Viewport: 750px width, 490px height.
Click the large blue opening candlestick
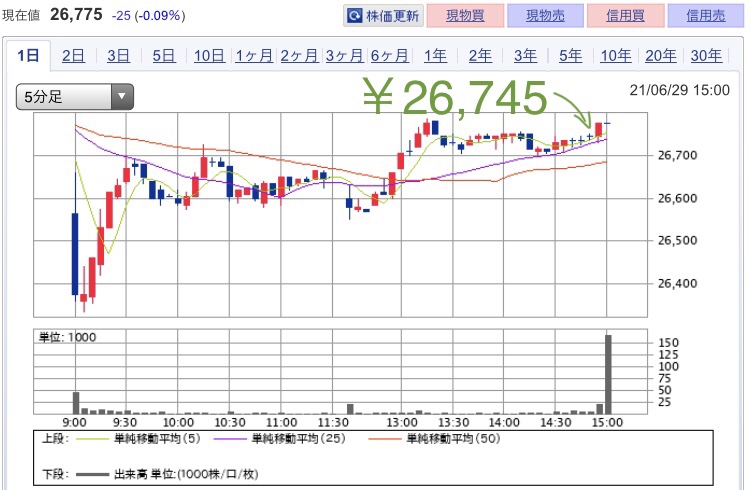pyautogui.click(x=75, y=254)
